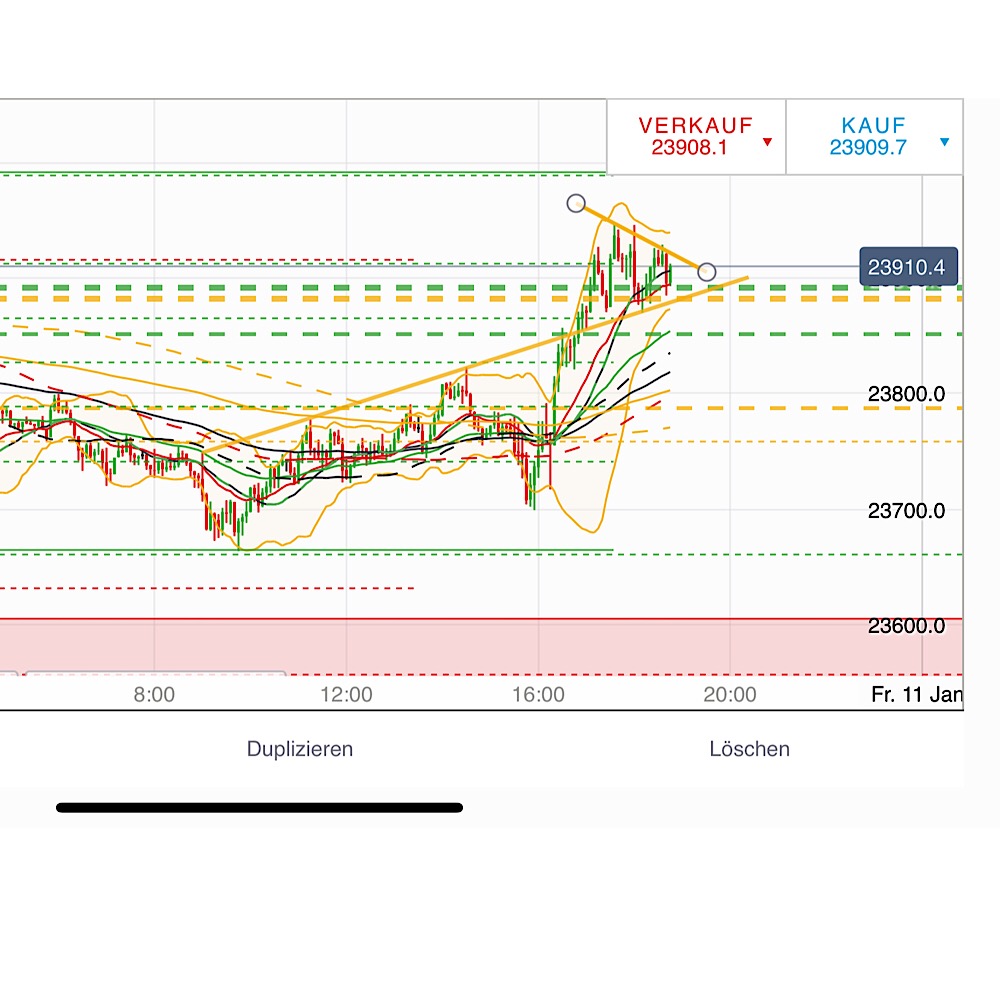Open the red dropdown triangle beside VERKAUF

coord(766,141)
